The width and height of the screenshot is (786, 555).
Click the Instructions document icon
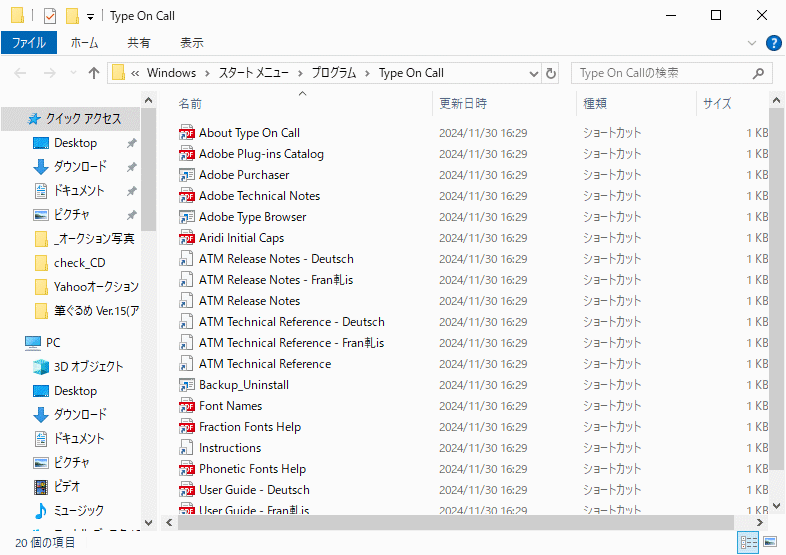[x=186, y=448]
